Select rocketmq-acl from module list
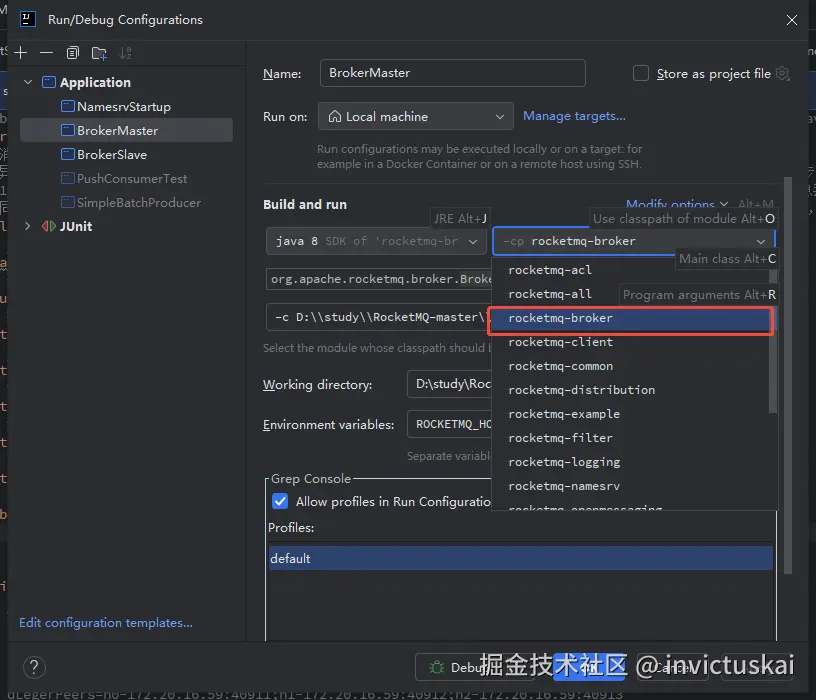The image size is (816, 700). tap(630, 270)
